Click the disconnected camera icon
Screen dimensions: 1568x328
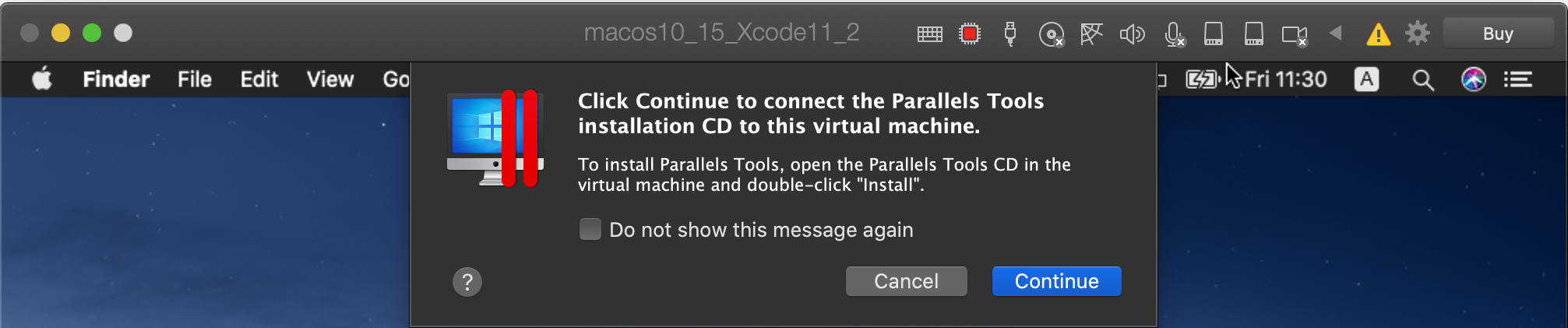coord(1294,34)
